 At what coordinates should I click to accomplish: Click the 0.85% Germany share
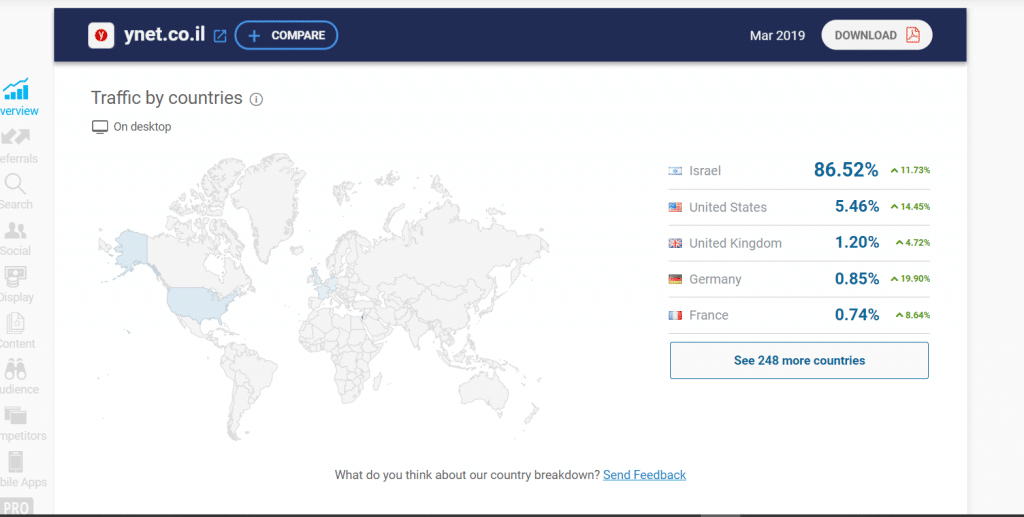point(857,279)
